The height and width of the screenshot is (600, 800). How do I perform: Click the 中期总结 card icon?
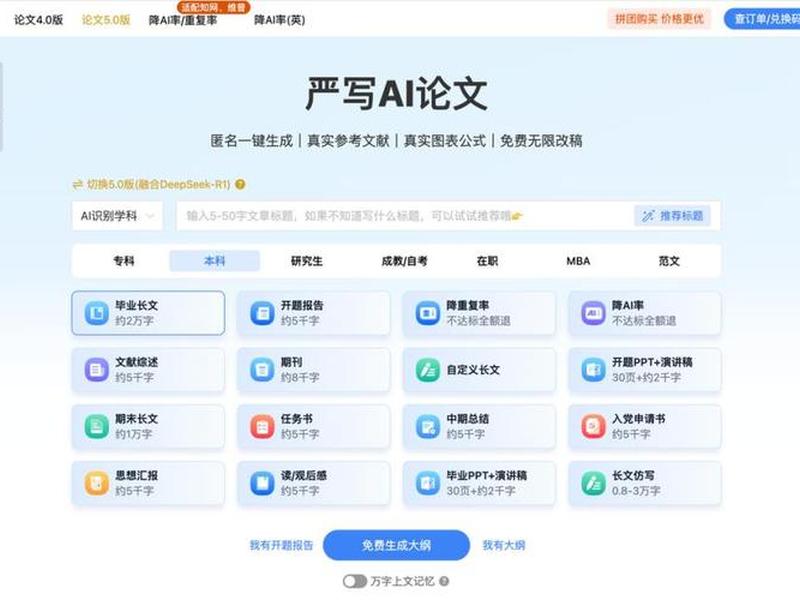(x=428, y=427)
